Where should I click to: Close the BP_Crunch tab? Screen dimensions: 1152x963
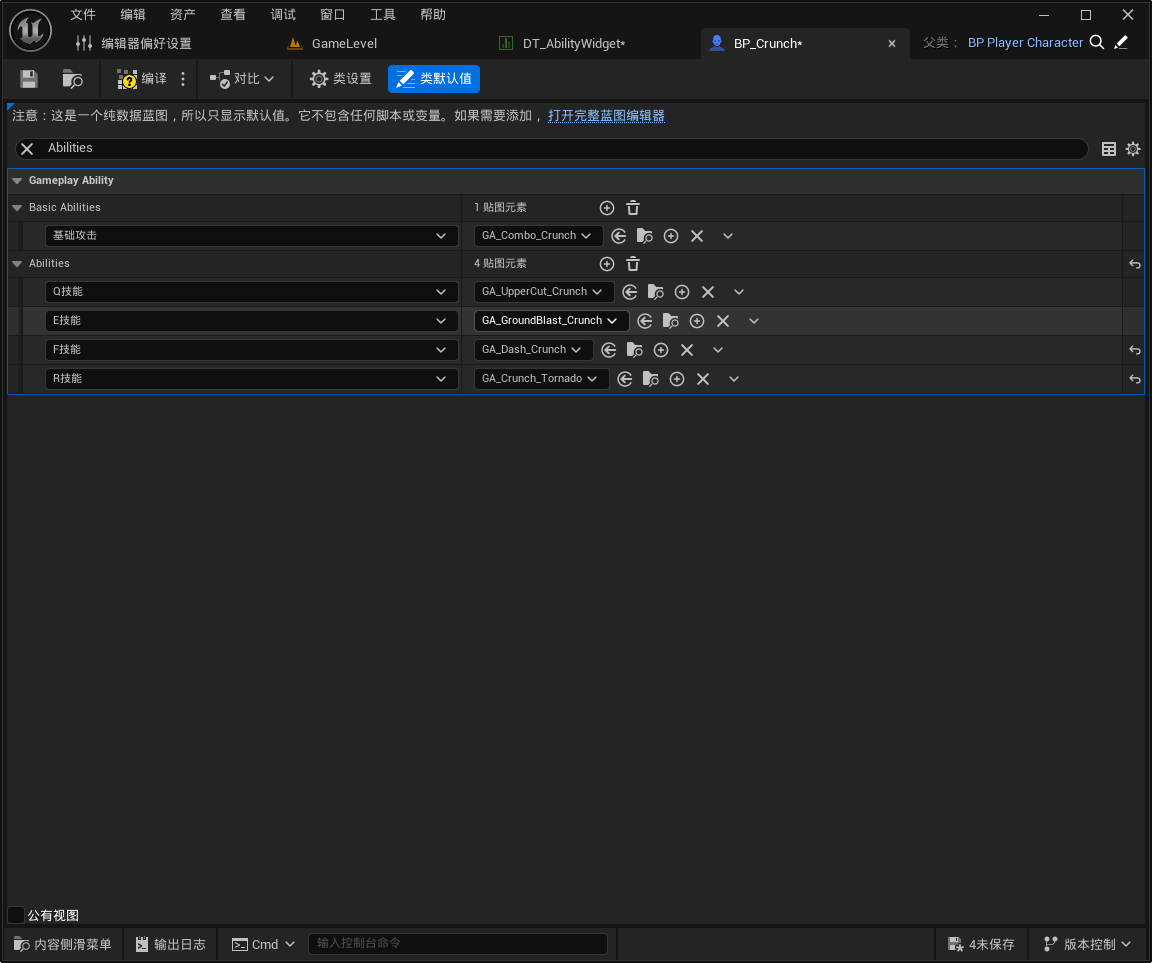(x=892, y=43)
